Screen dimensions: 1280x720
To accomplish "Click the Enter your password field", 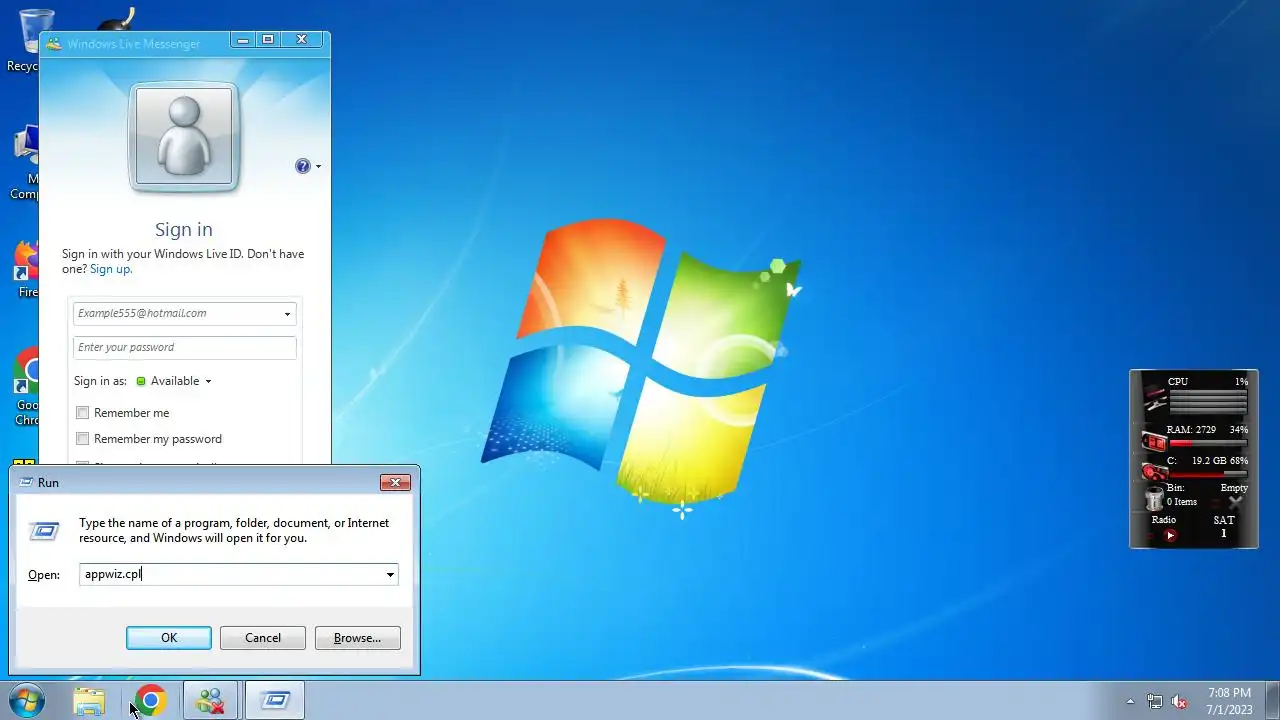I will click(185, 348).
